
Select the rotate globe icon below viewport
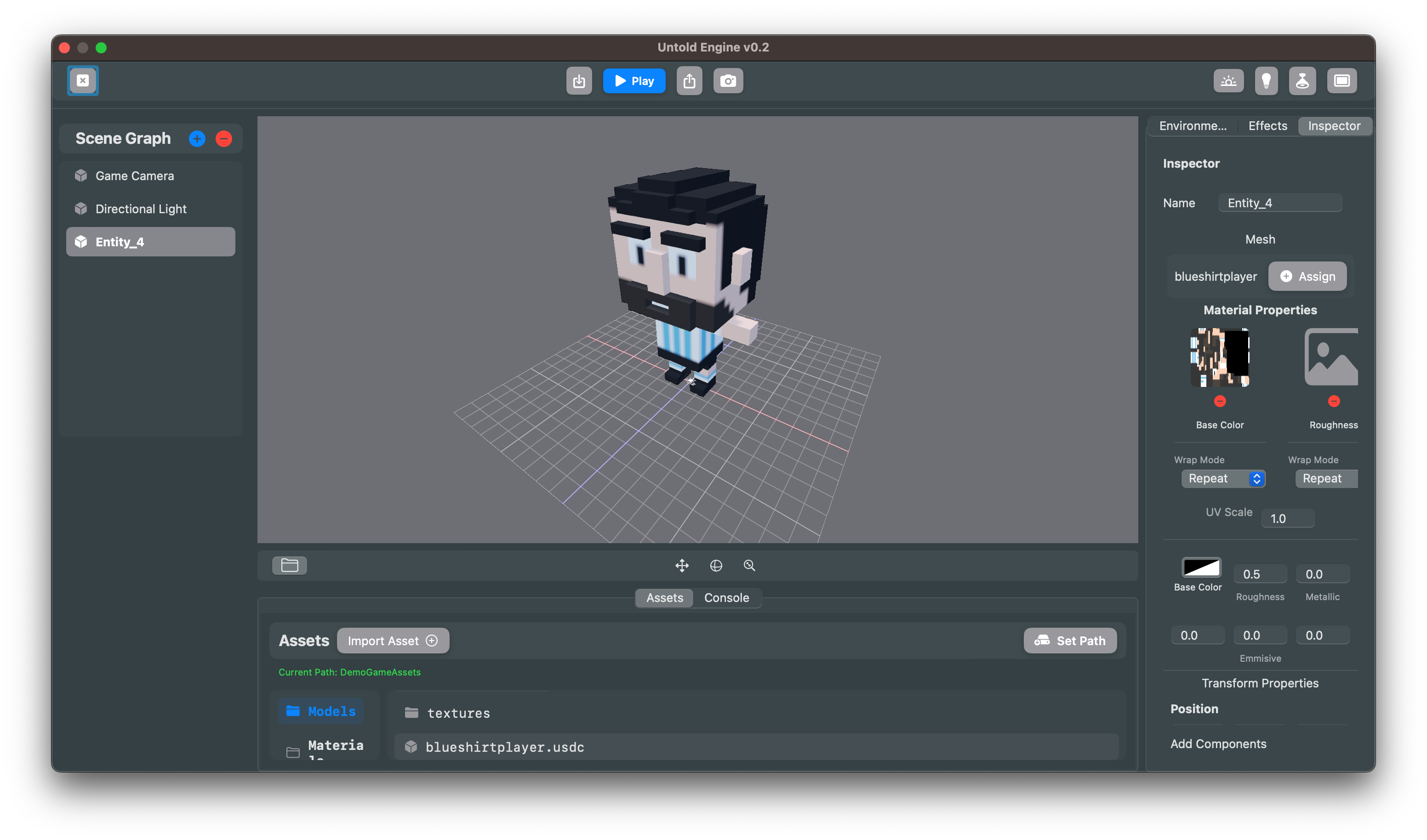[x=716, y=565]
